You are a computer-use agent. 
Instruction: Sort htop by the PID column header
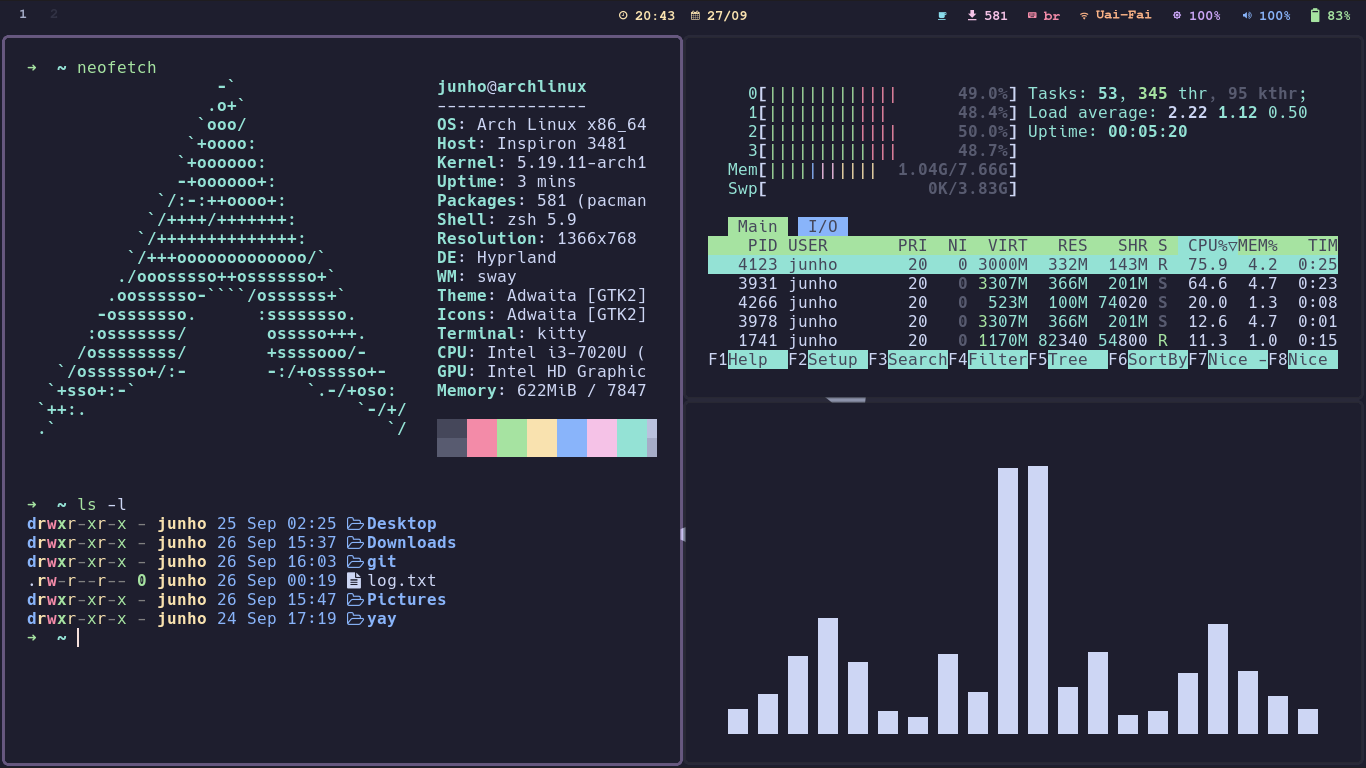(x=763, y=246)
